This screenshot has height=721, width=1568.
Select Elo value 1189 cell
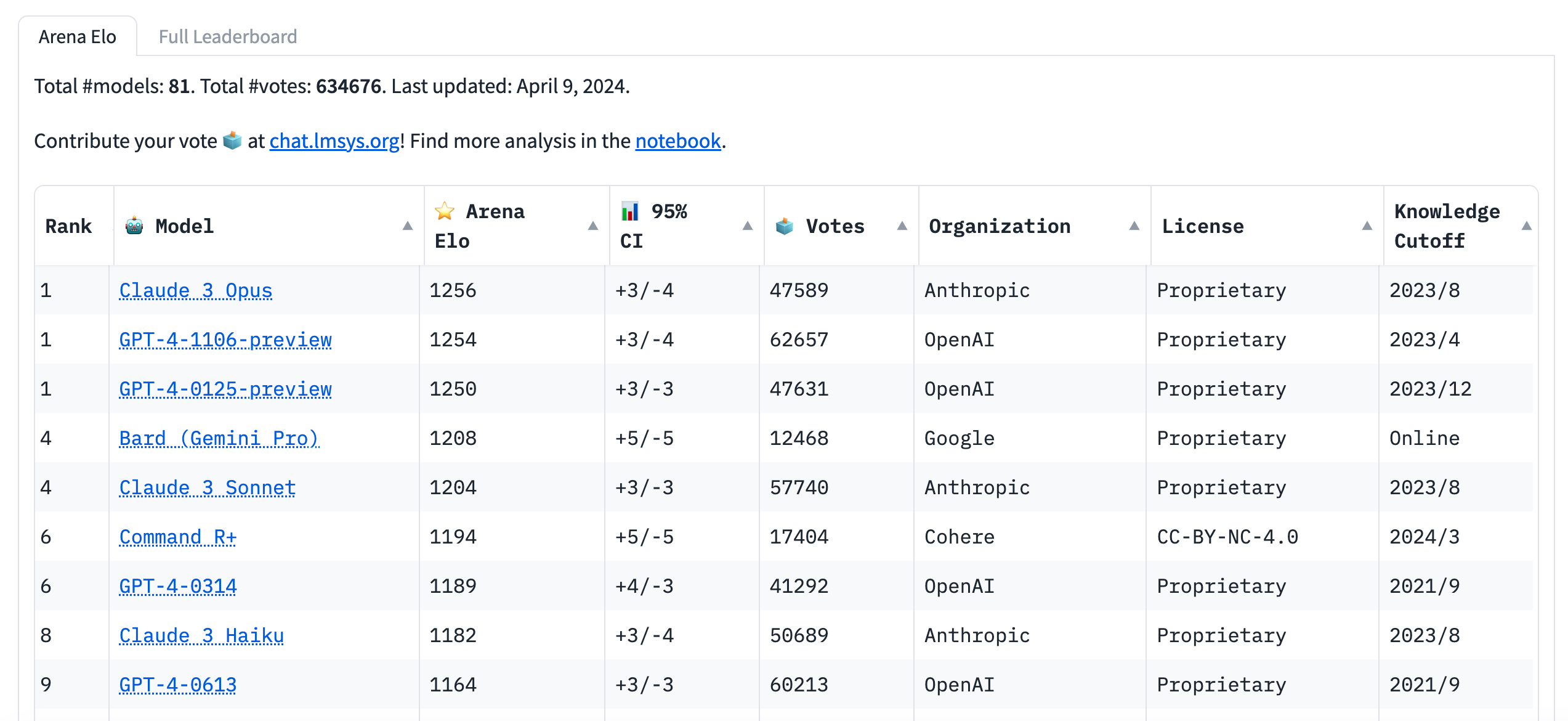pyautogui.click(x=453, y=586)
